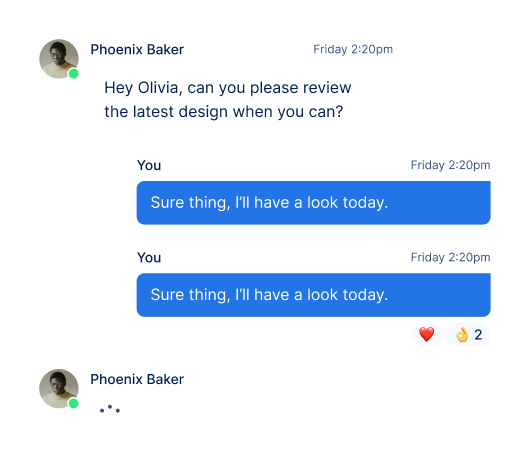Image resolution: width=530 pixels, height=450 pixels.
Task: Open Phoenix Baker name beside typing indicator
Action: 137,379
